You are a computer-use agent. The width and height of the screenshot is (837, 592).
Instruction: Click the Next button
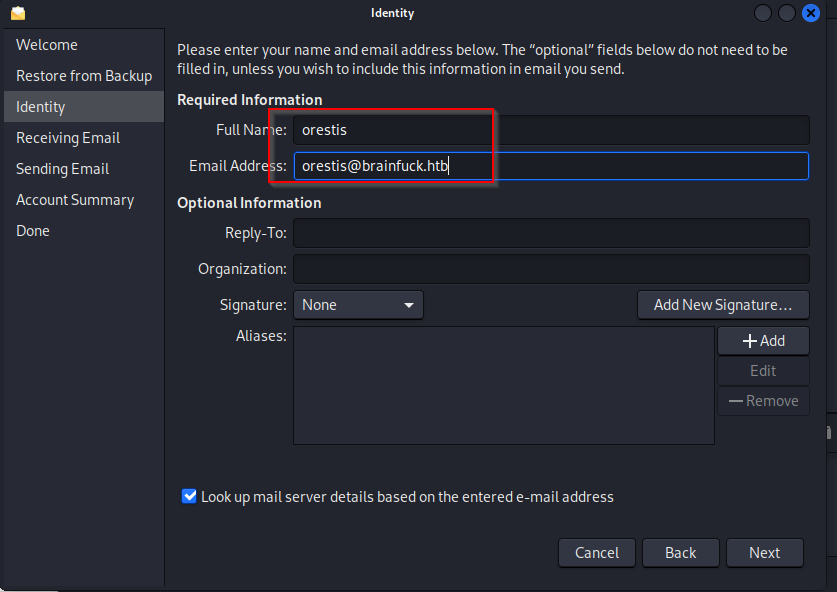pos(764,553)
